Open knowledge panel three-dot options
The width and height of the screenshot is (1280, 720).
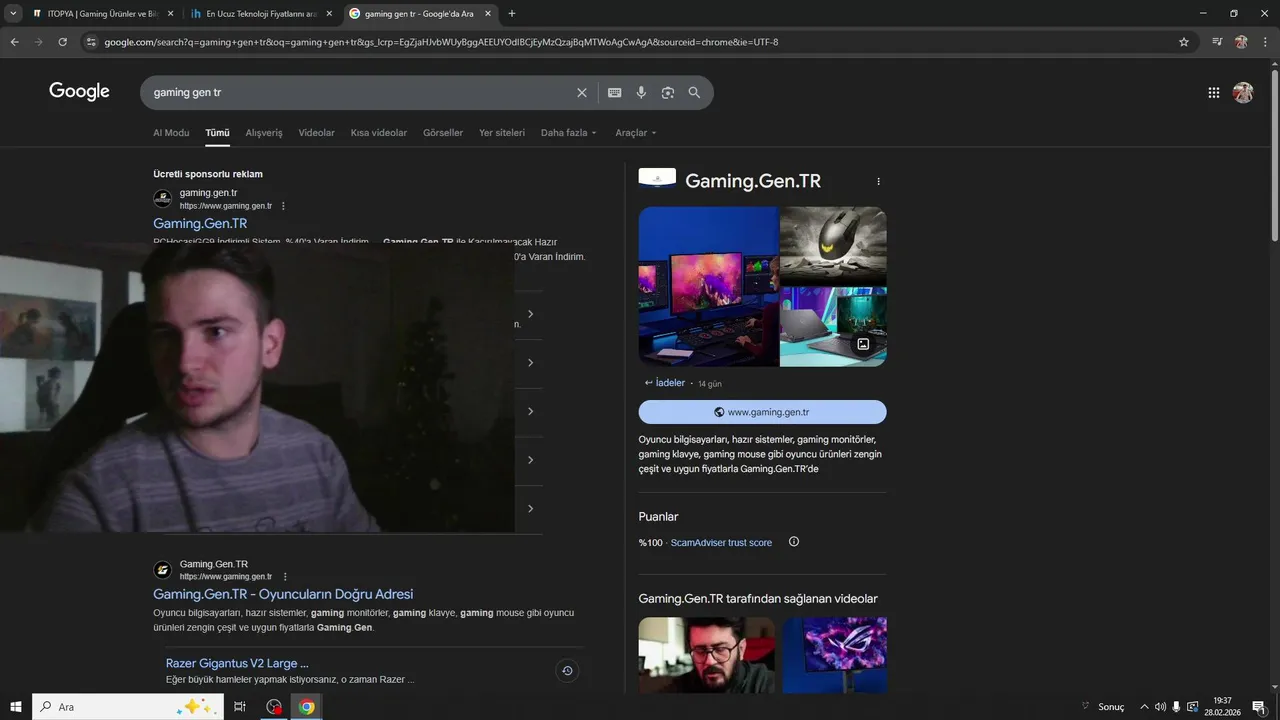pos(879,182)
